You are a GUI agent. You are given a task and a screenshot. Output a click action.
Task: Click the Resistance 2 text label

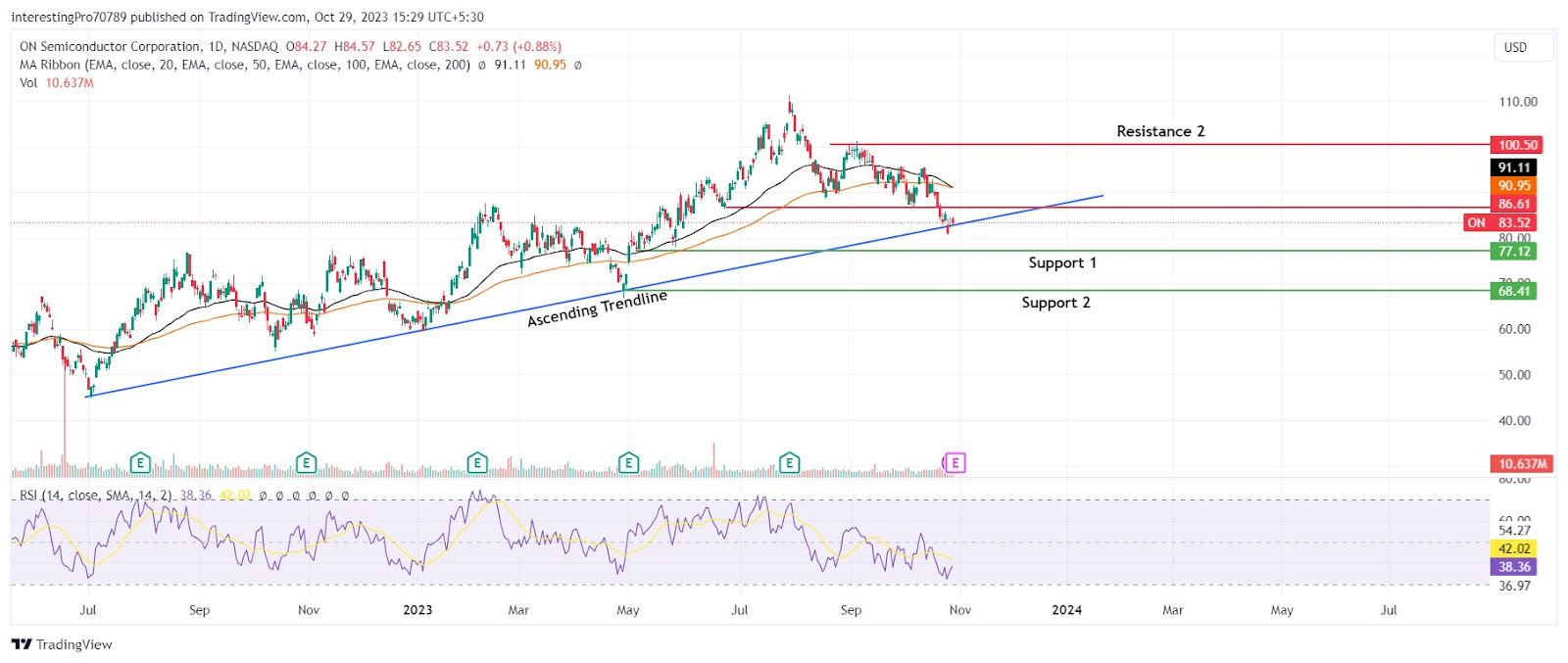coord(1160,131)
